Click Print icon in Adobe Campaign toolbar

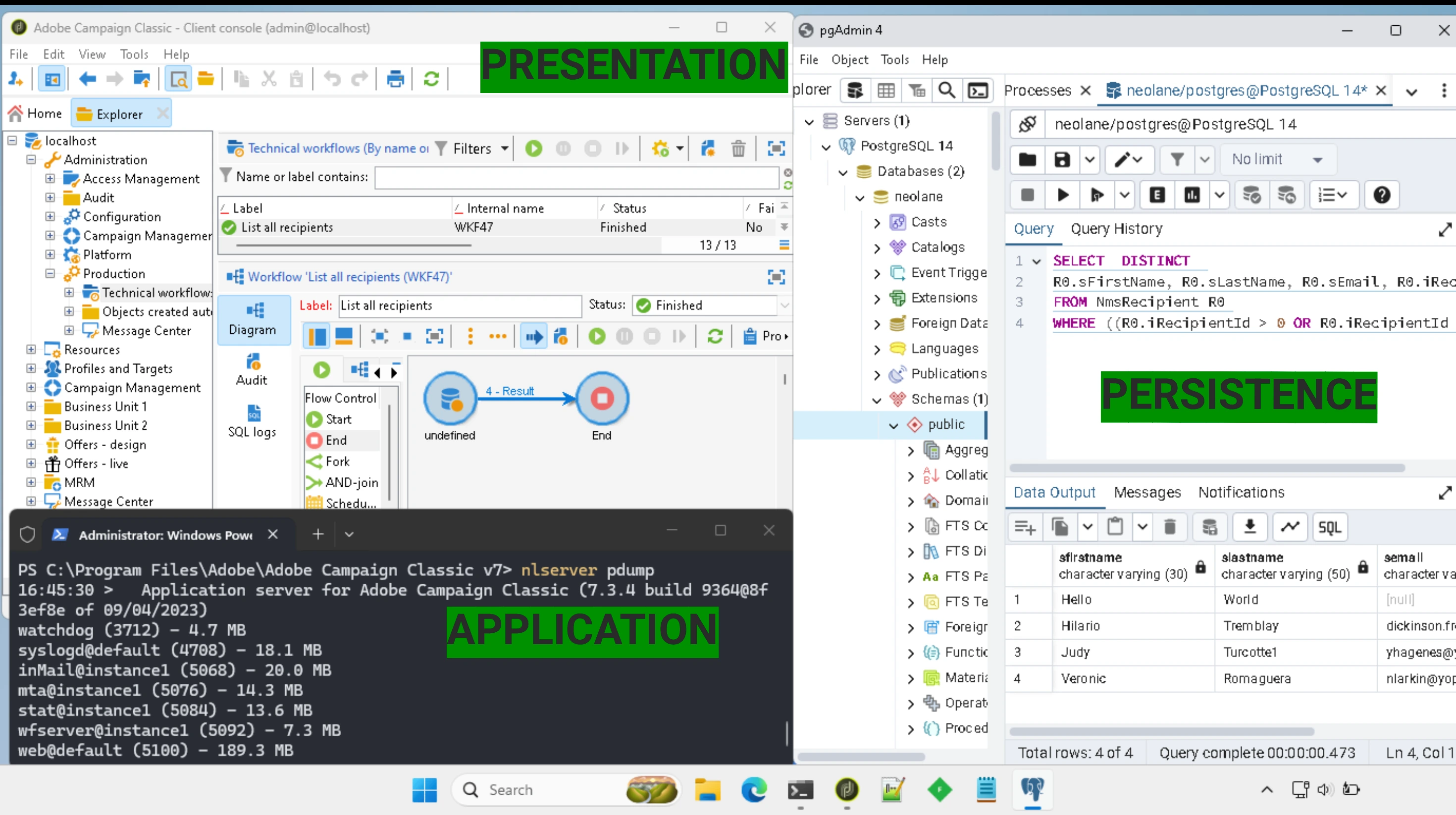(395, 79)
